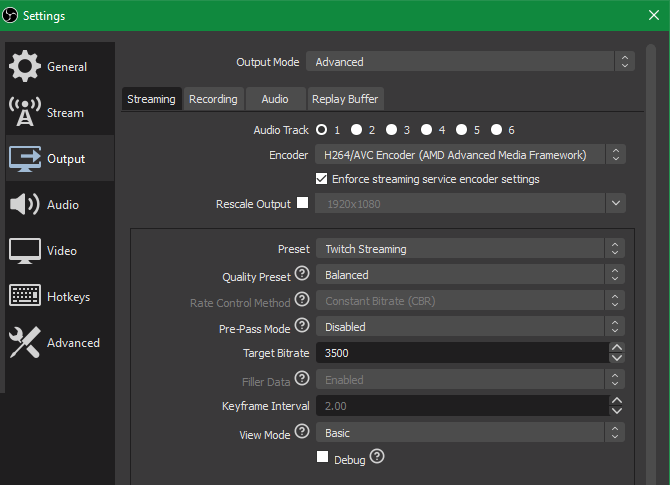Enable the Rescale Output checkbox

click(303, 203)
